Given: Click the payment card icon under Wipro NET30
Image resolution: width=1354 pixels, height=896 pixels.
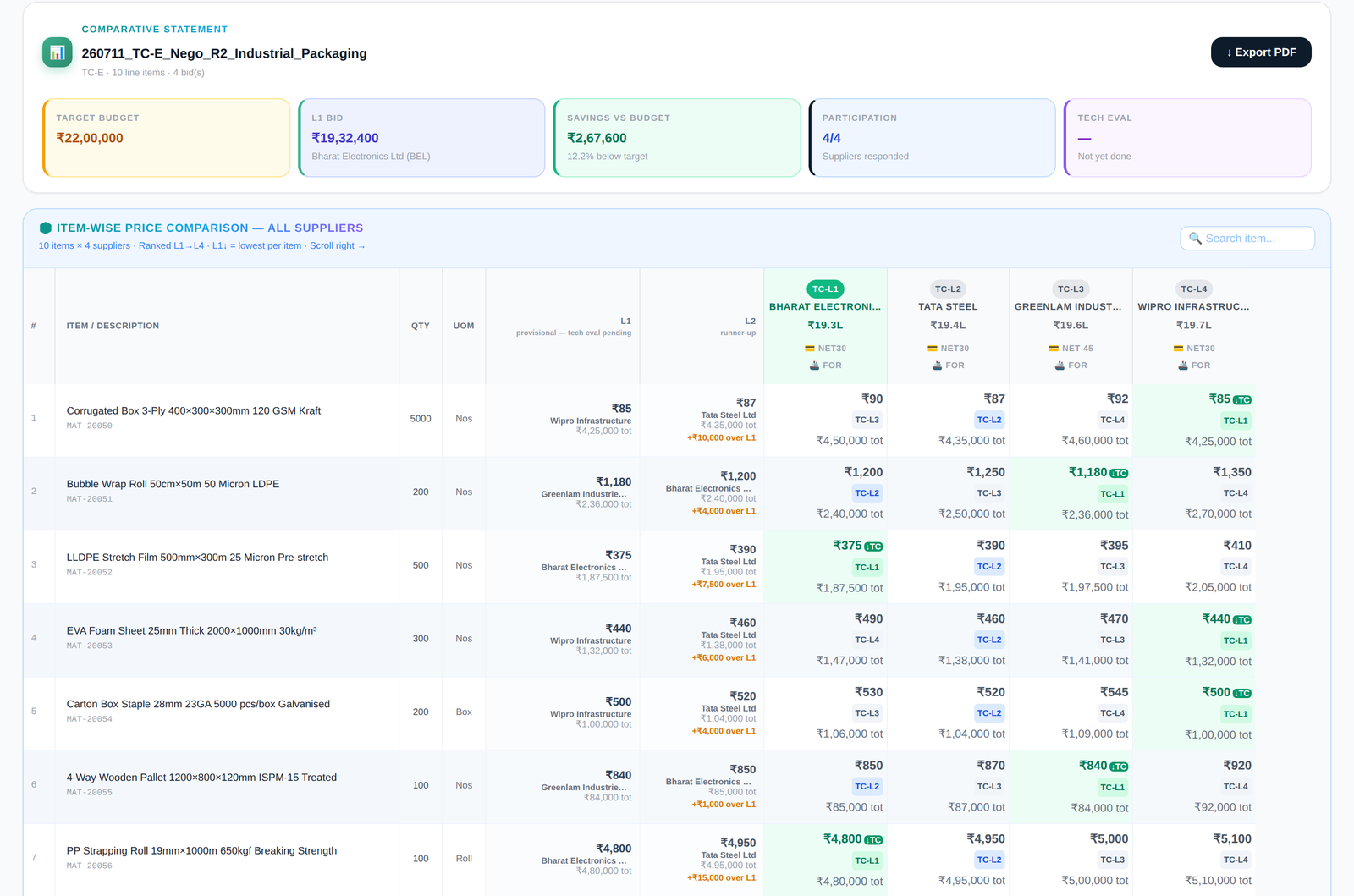Looking at the screenshot, I should [1178, 349].
